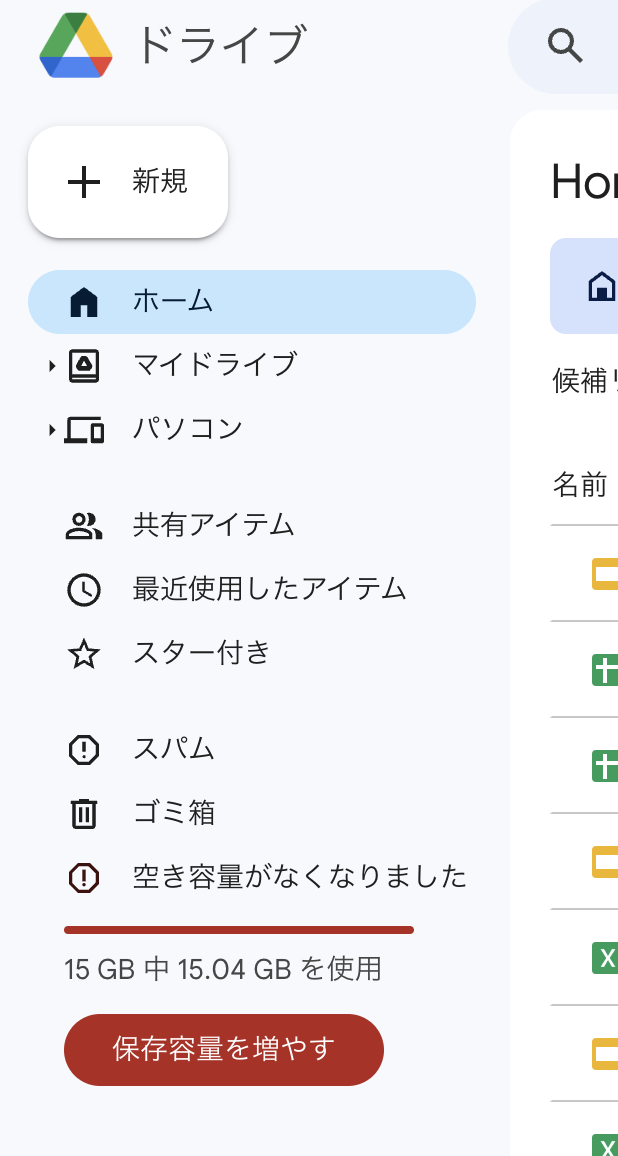Click the plus icon for 新規
This screenshot has height=1156, width=618.
tap(84, 182)
